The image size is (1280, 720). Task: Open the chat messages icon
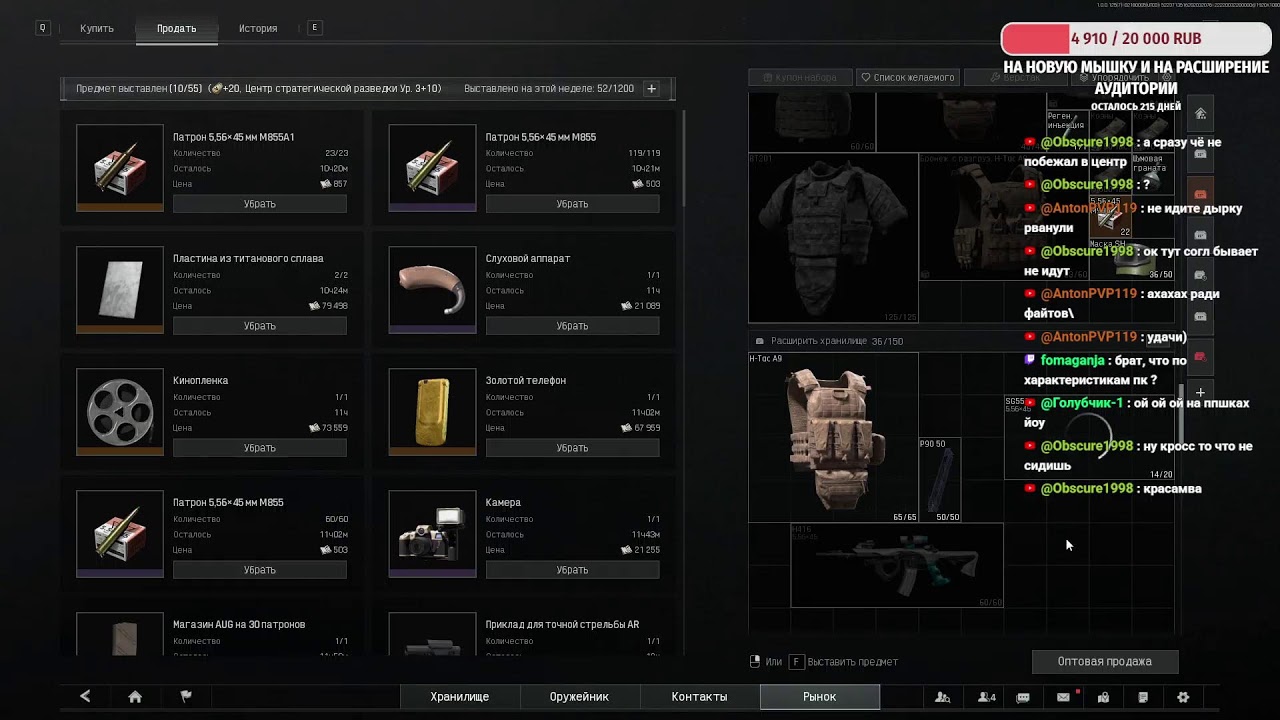point(1023,697)
